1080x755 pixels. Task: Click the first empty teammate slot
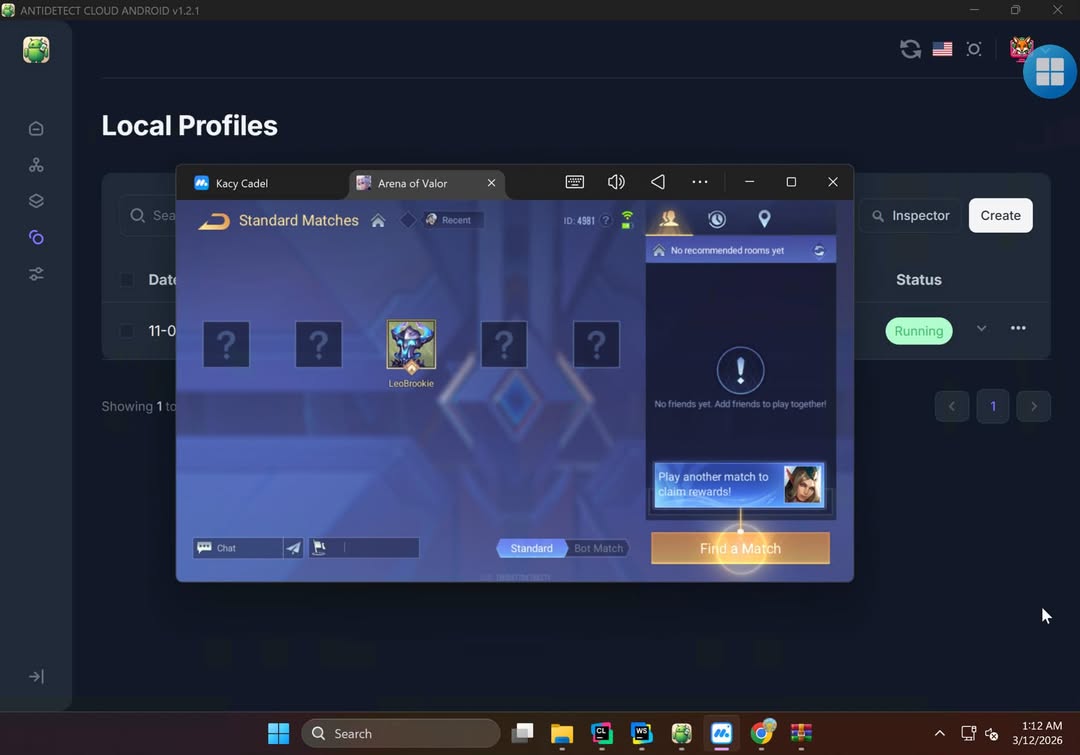pos(226,344)
